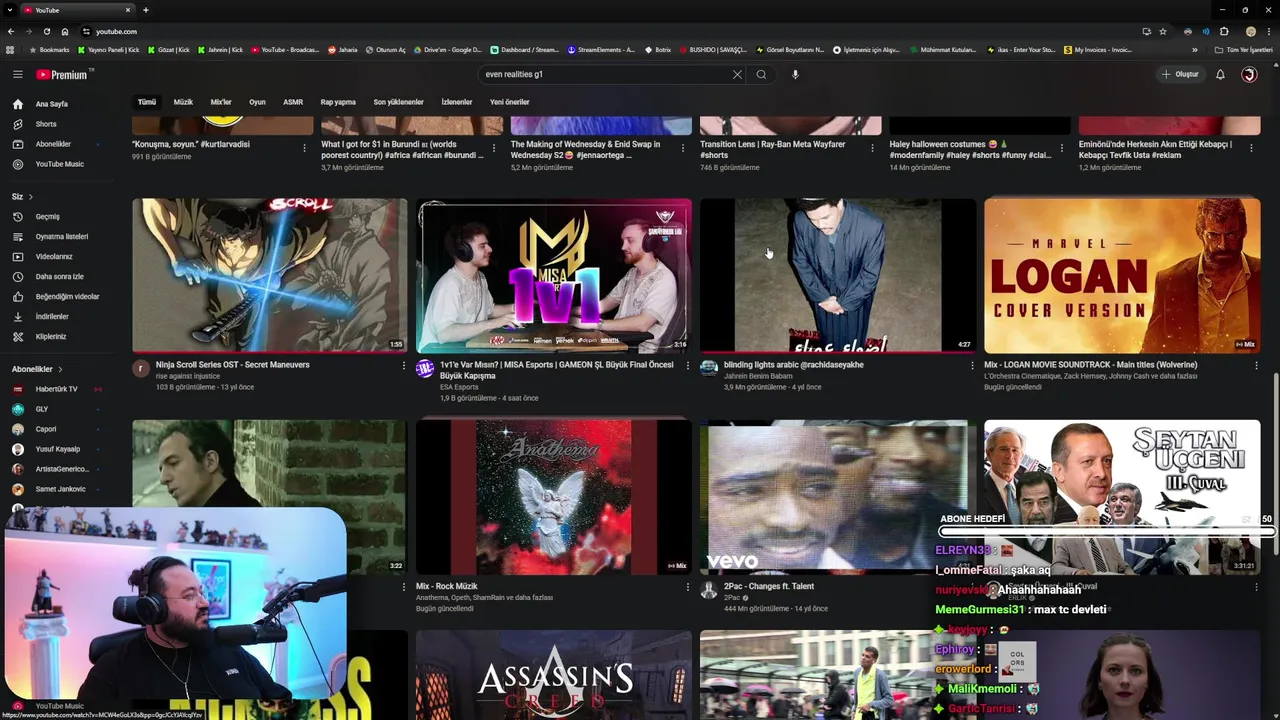Open Daha sonra izle list
The image size is (1280, 720).
pos(59,277)
